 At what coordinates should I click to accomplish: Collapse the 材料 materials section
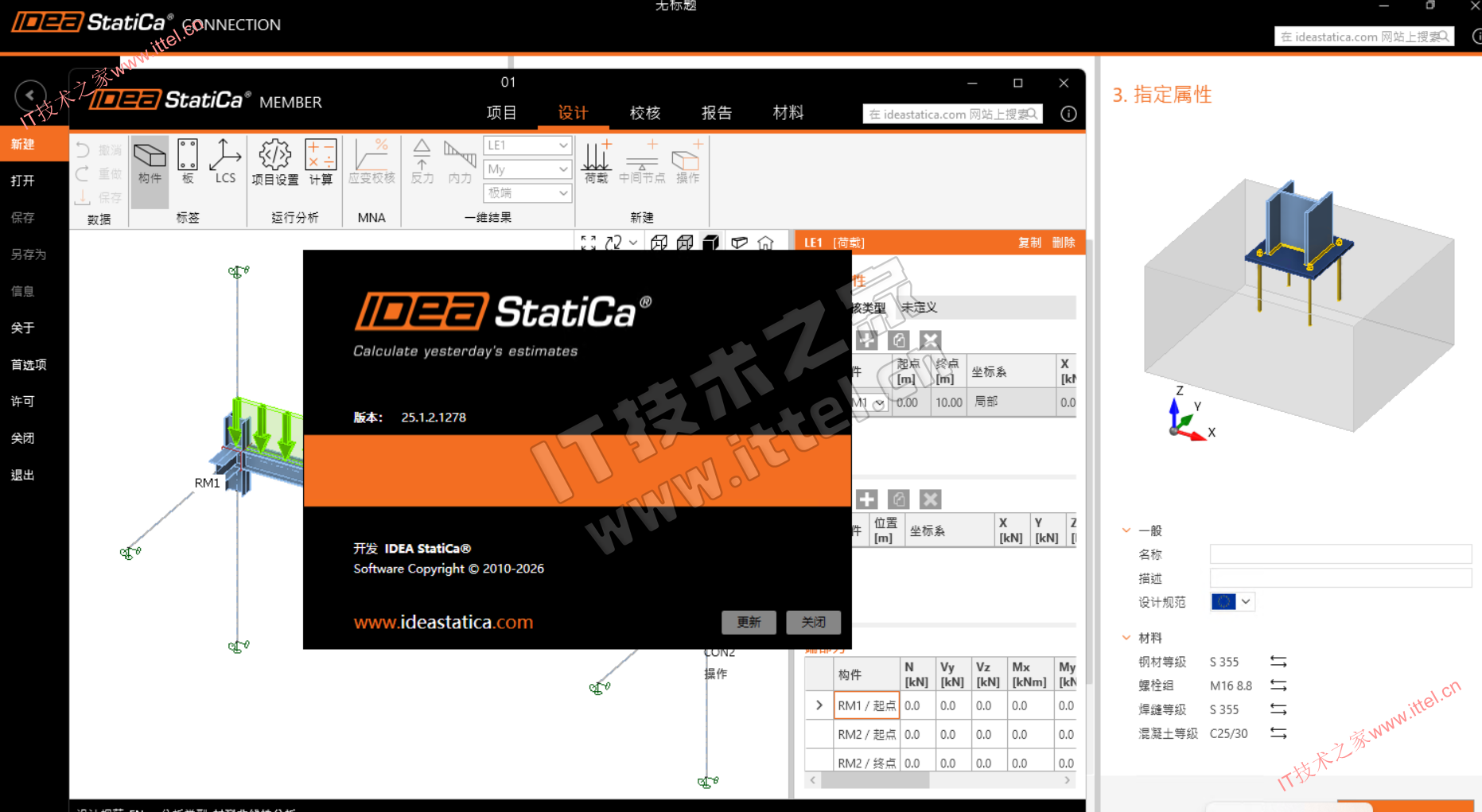pos(1126,638)
